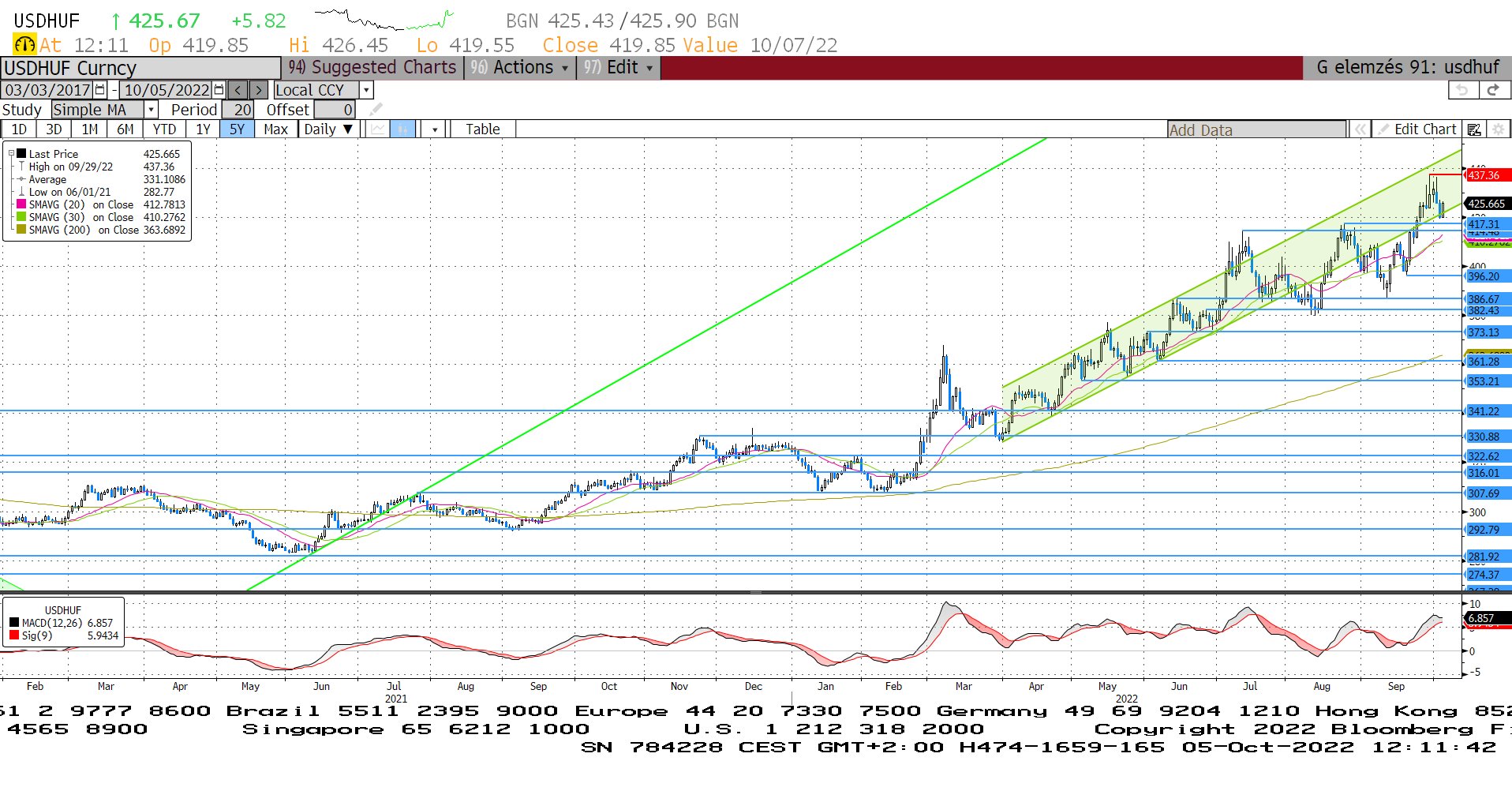Screen dimensions: 1512x791
Task: Open the annotations notes icon
Action: (1473, 129)
